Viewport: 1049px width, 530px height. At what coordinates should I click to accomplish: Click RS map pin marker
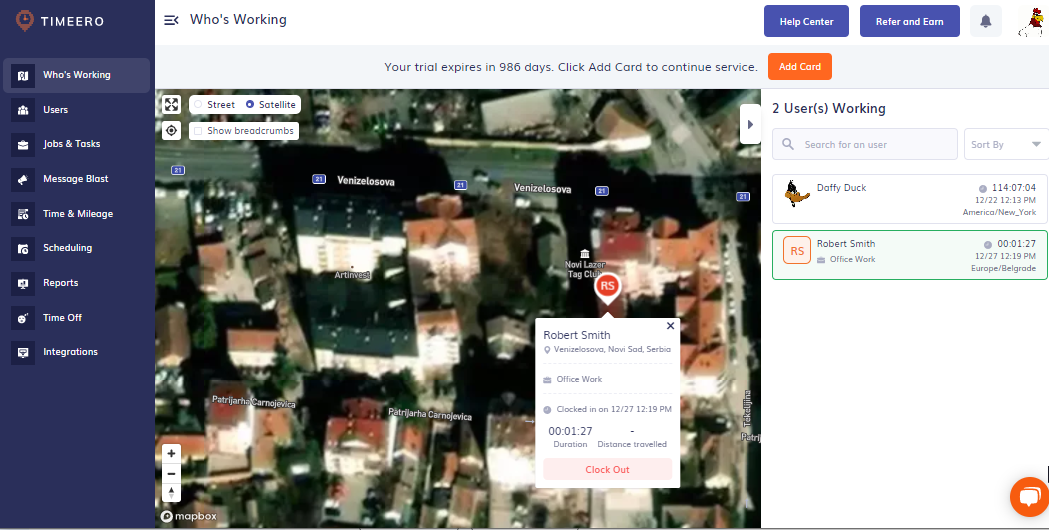pyautogui.click(x=607, y=288)
